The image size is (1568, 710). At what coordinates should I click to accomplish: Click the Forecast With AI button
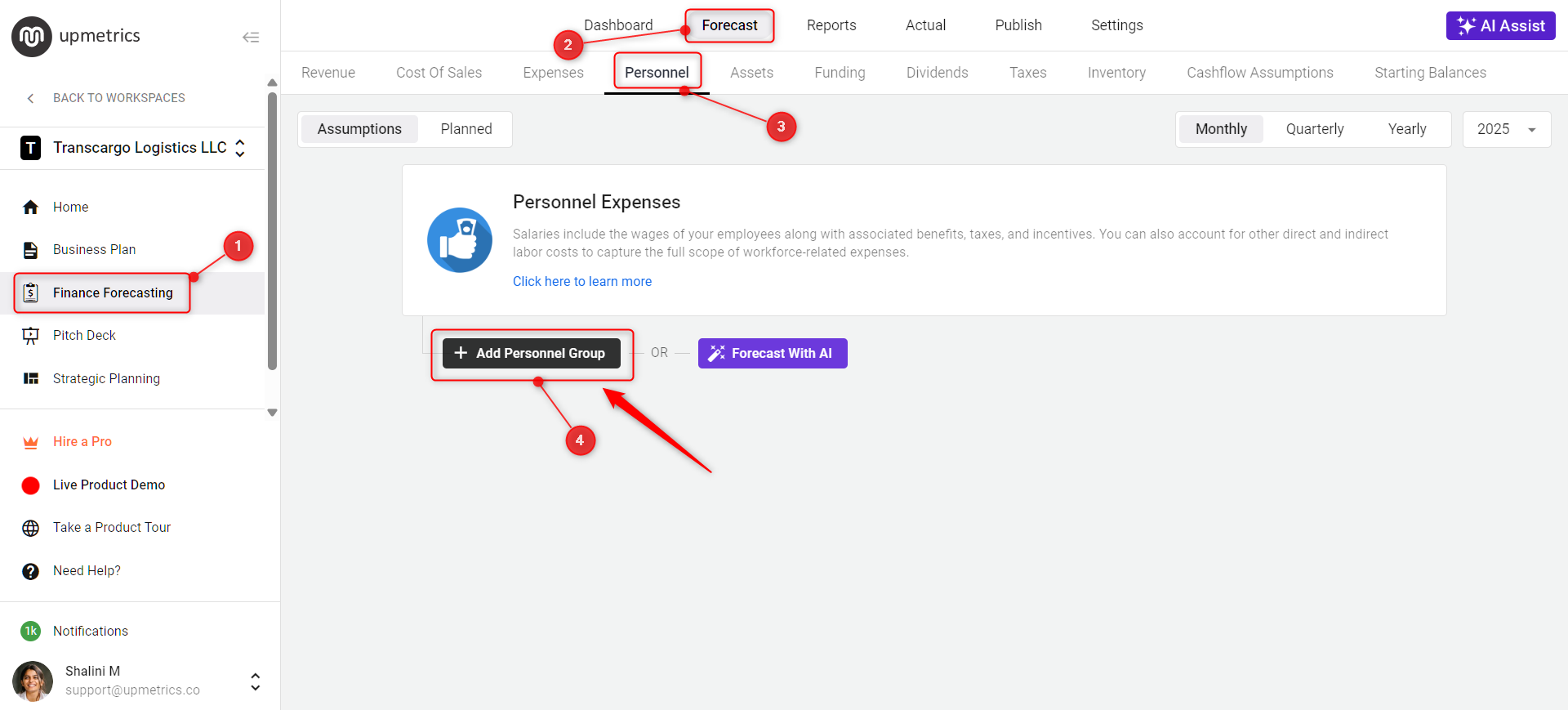[773, 353]
